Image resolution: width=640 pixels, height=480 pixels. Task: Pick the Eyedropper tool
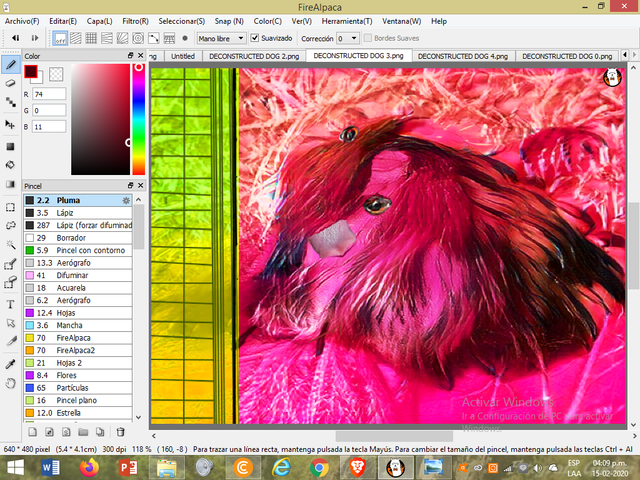tap(11, 364)
